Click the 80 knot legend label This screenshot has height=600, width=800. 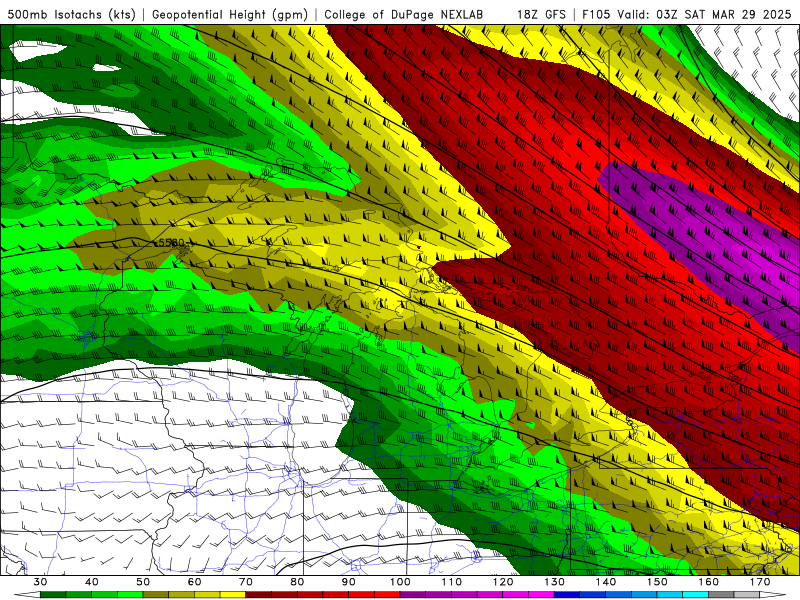click(x=297, y=582)
